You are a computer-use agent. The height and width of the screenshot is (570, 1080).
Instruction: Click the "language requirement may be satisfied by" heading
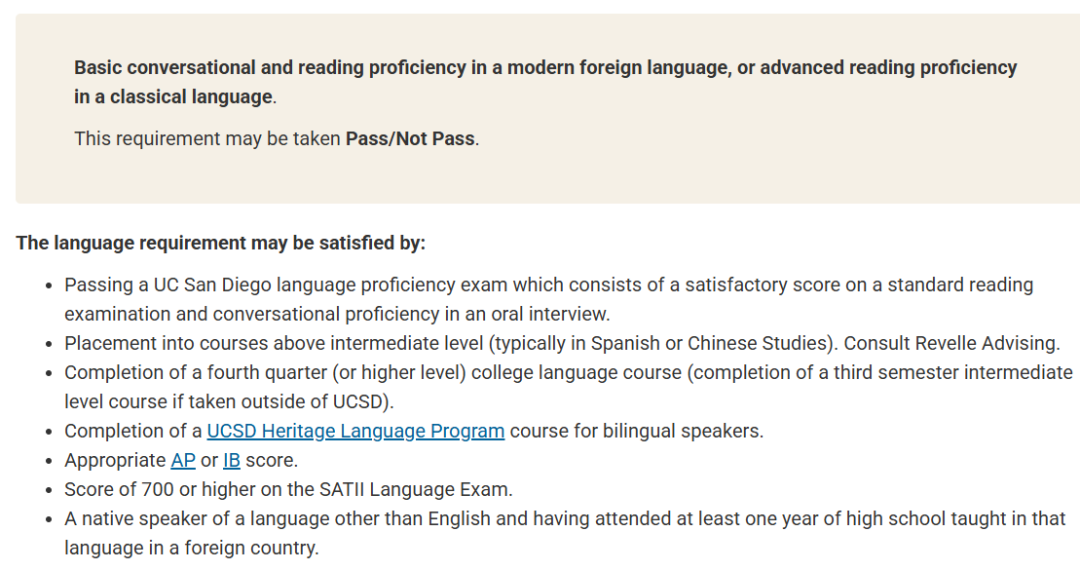click(220, 243)
